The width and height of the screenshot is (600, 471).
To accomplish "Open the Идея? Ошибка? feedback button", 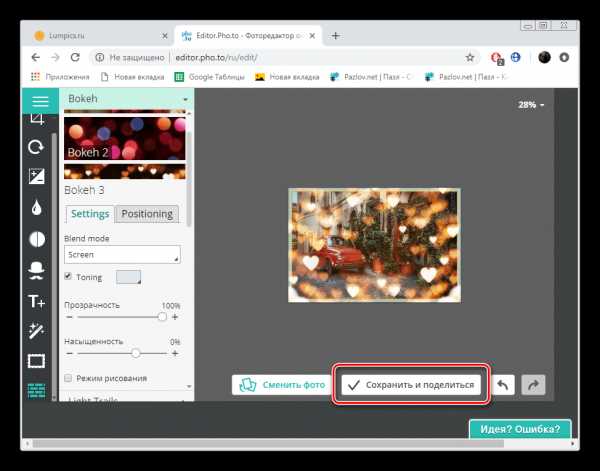I will [x=520, y=429].
